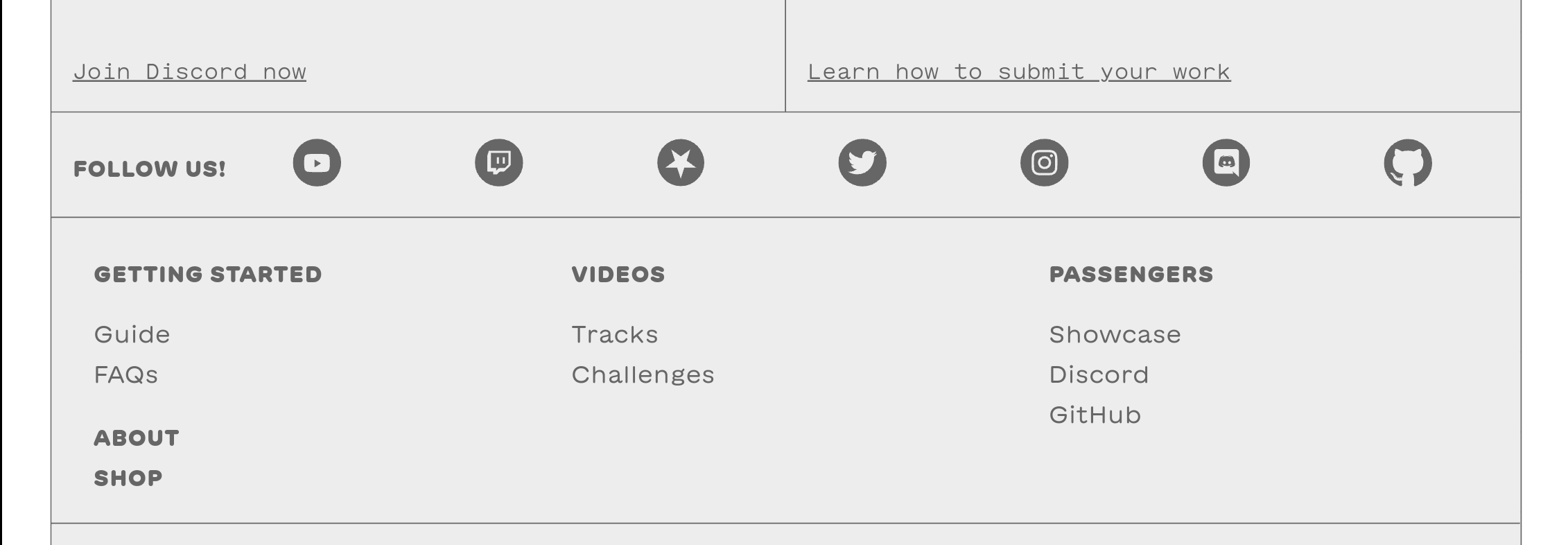
Task: Select the Videos section heading
Action: 618,275
